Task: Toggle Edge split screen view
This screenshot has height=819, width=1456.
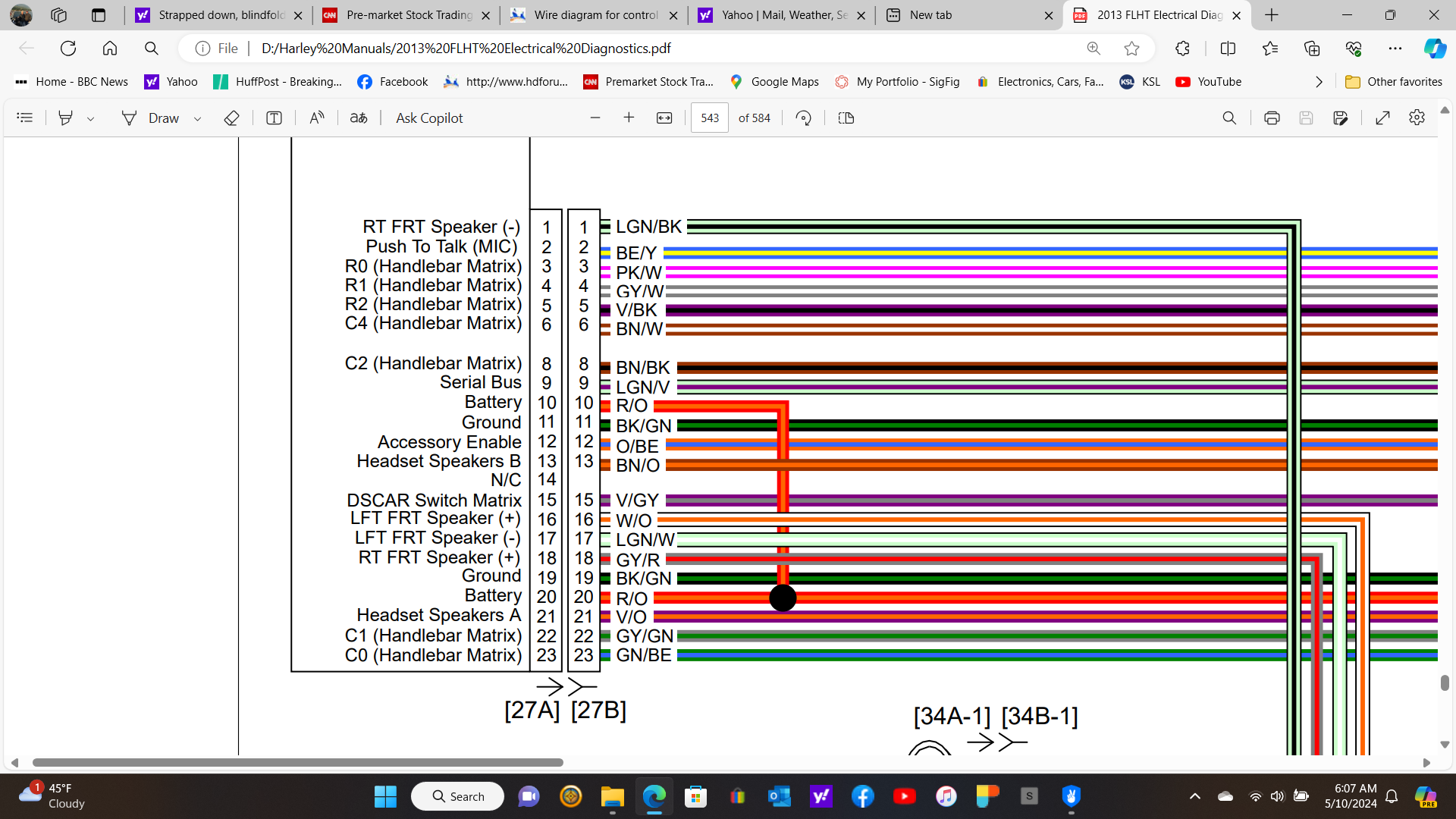Action: point(1228,49)
